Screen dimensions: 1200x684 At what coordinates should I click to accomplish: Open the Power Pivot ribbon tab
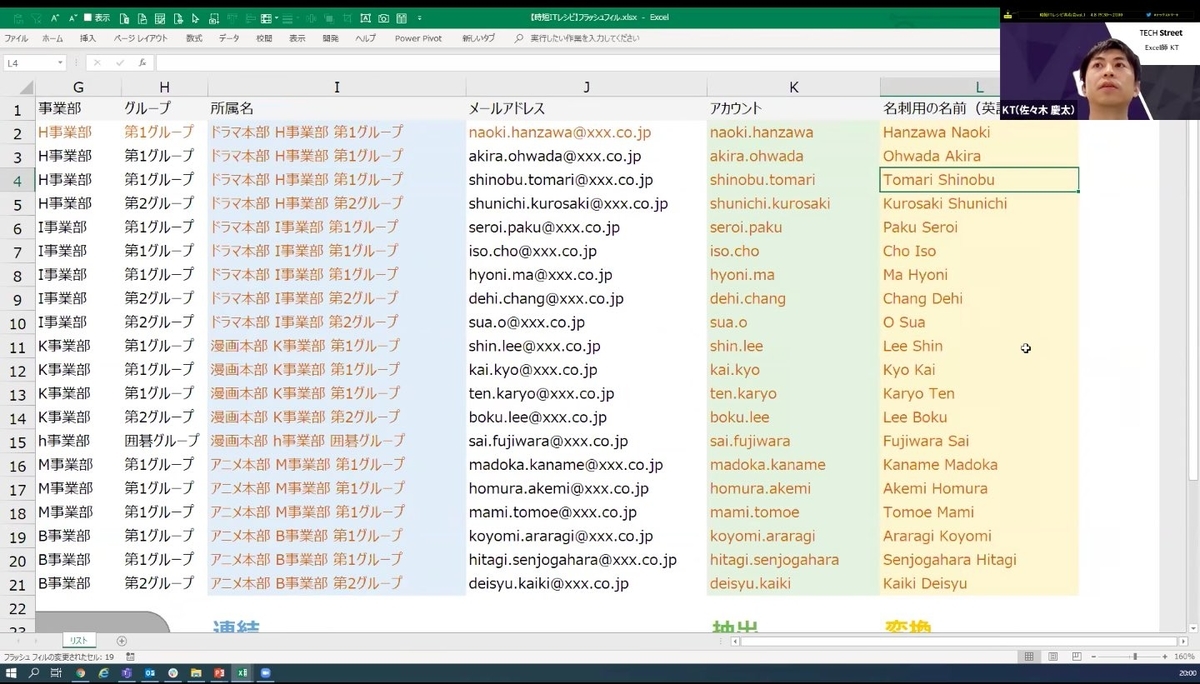pos(418,38)
